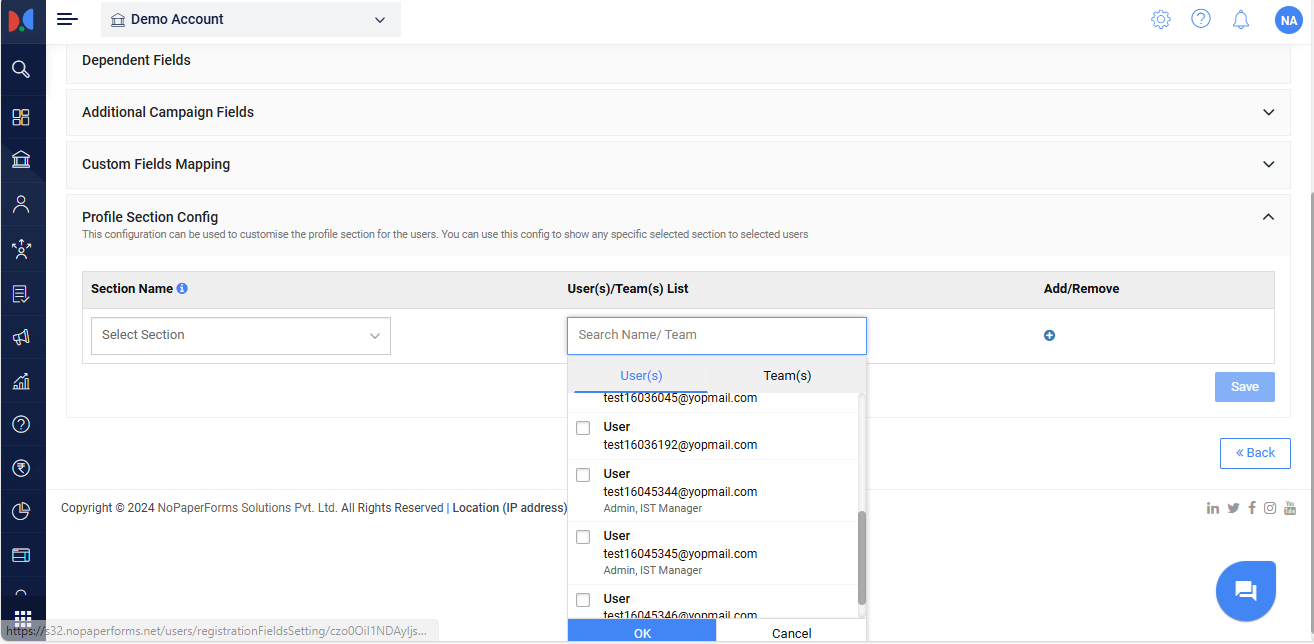1314x644 pixels.
Task: Expand the Additional Campaign Fields section
Action: [x=677, y=112]
